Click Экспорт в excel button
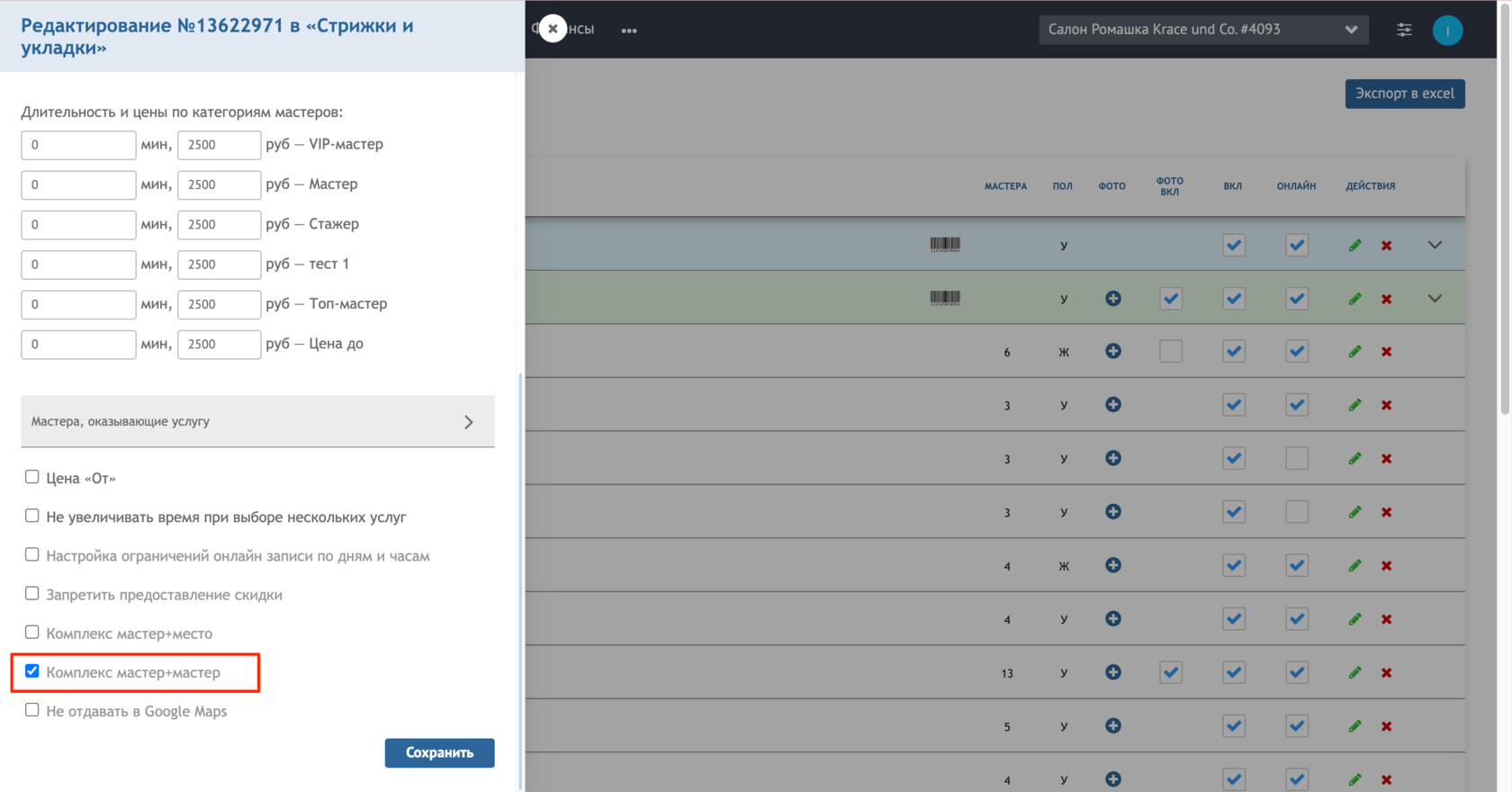Viewport: 1512px width, 792px height. tap(1405, 94)
